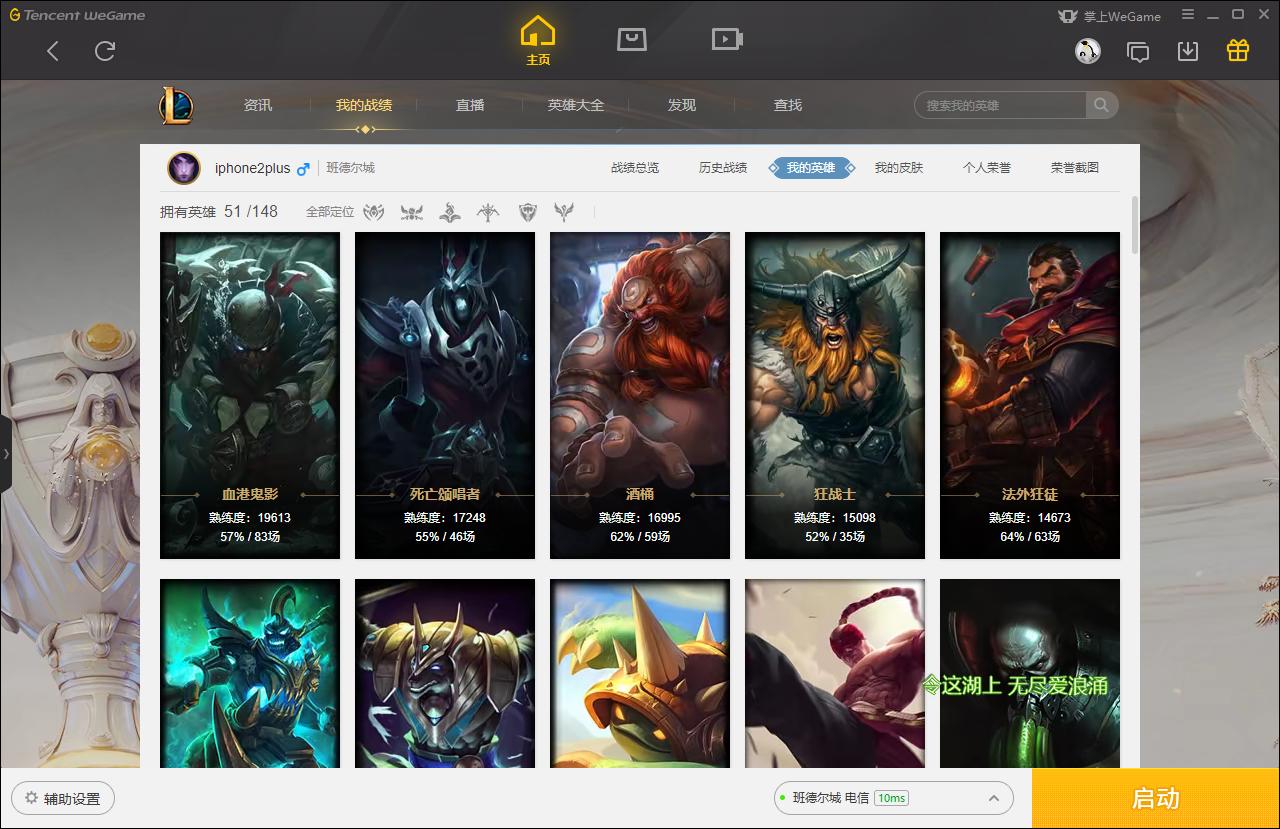The width and height of the screenshot is (1280, 829).
Task: Select the 我的英雄 sub-tab
Action: point(811,168)
